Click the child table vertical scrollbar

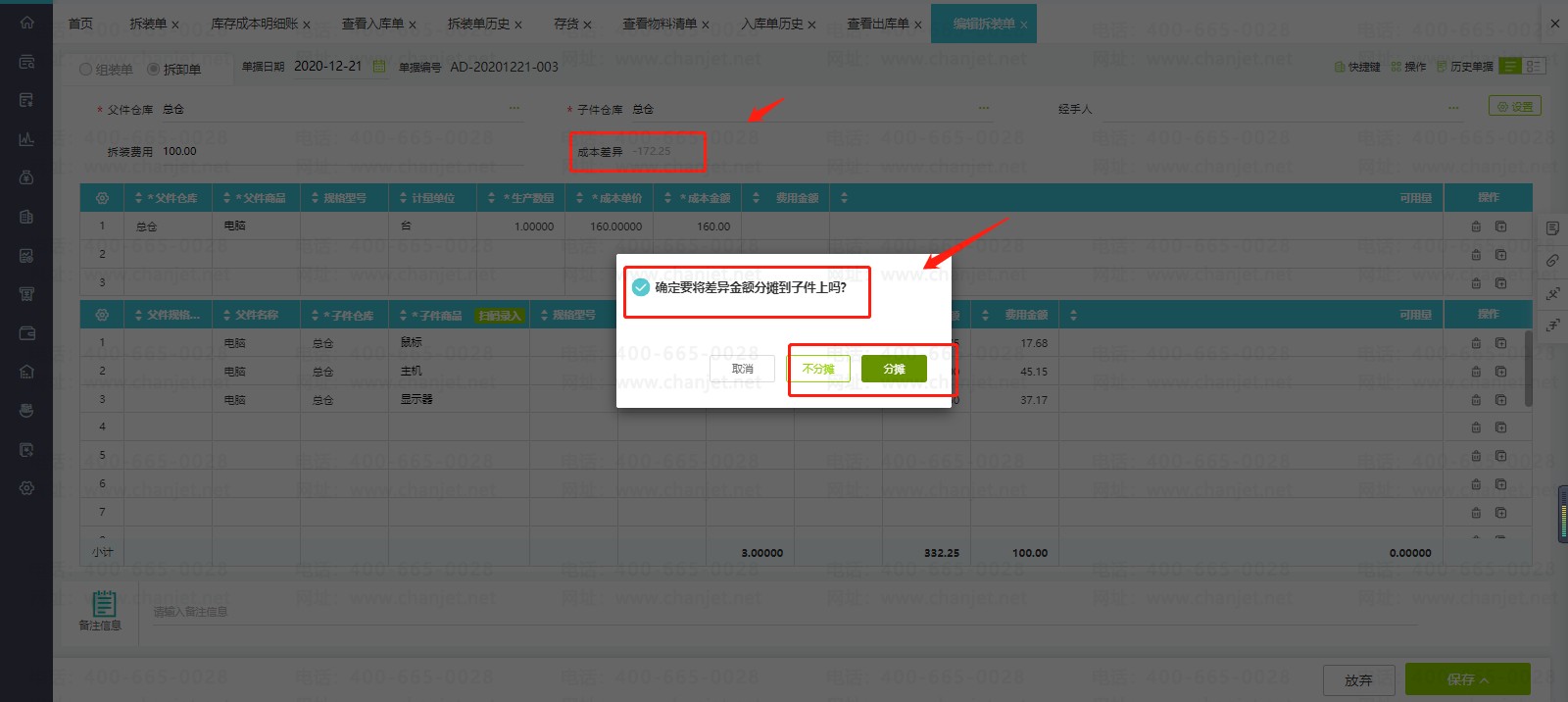coord(1528,368)
